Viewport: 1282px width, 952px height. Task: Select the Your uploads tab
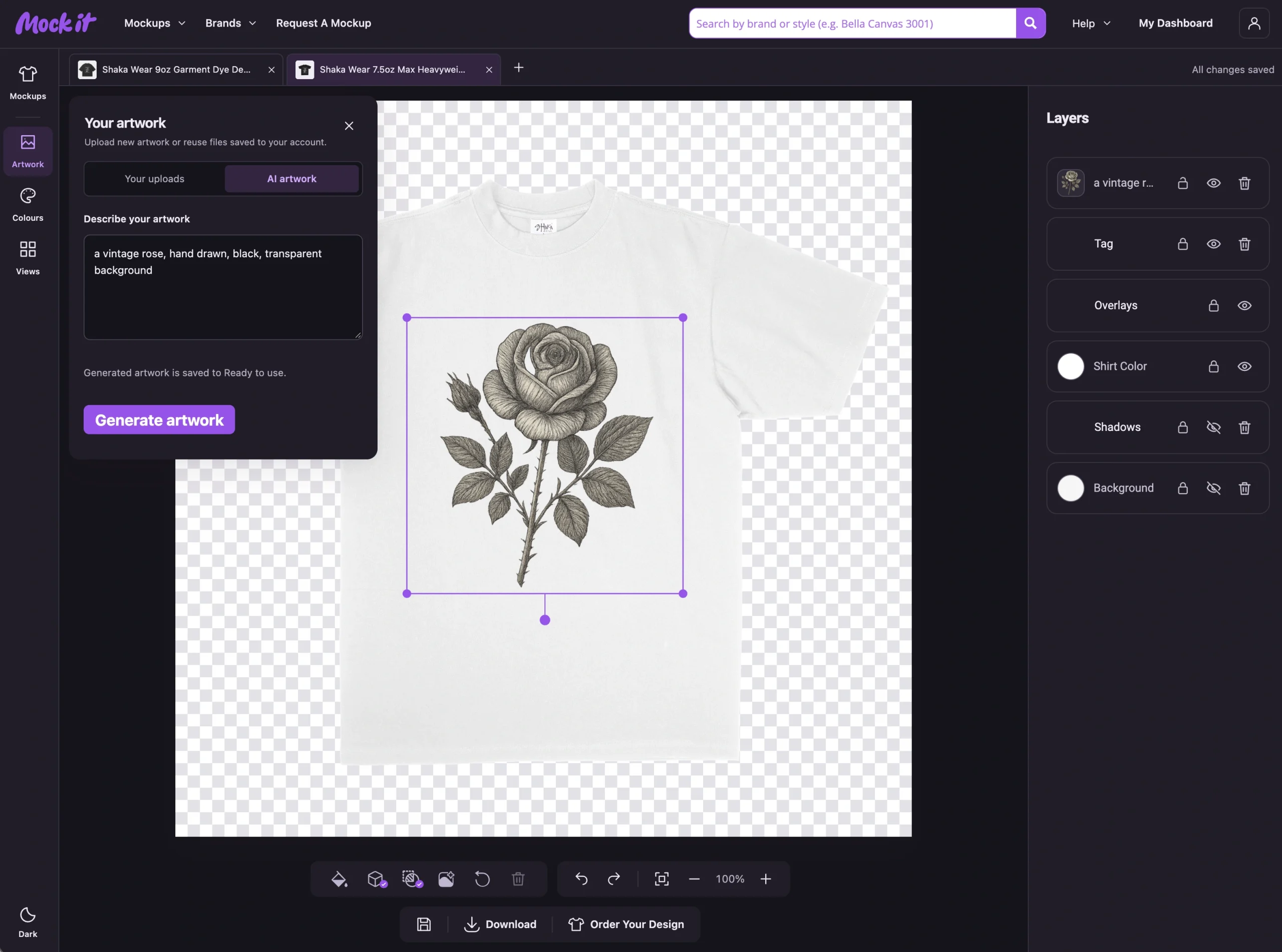pyautogui.click(x=154, y=179)
